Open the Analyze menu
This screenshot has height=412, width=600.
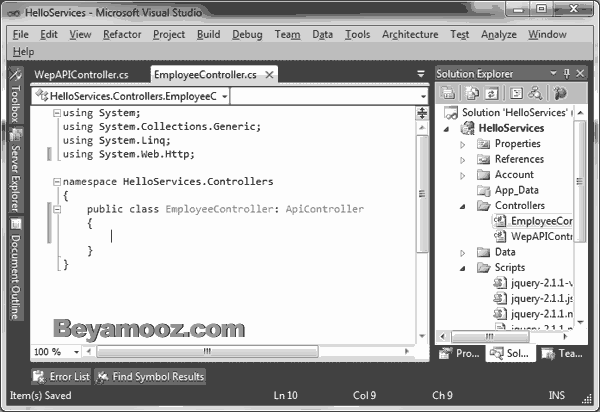click(499, 34)
